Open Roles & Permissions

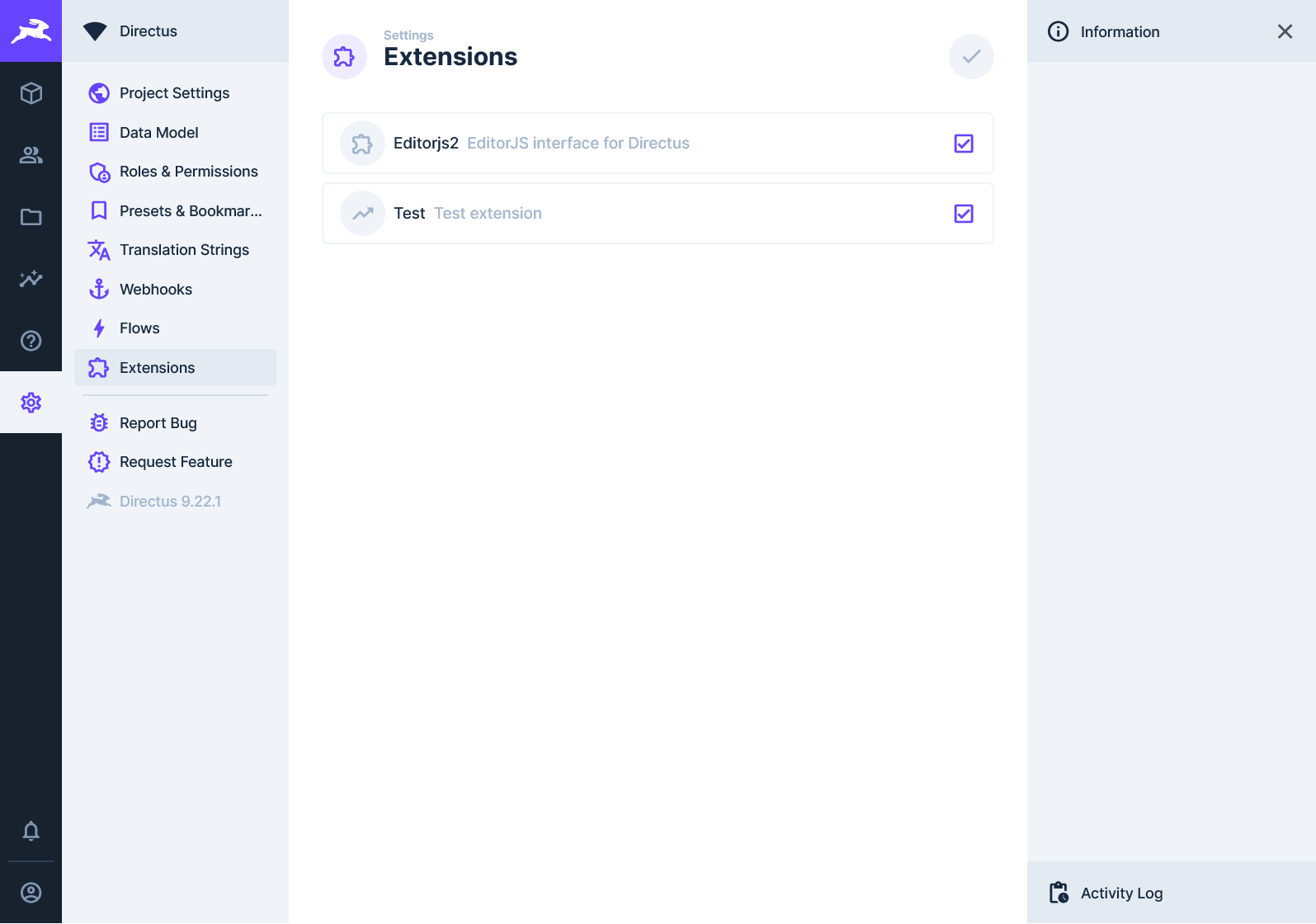pos(175,172)
